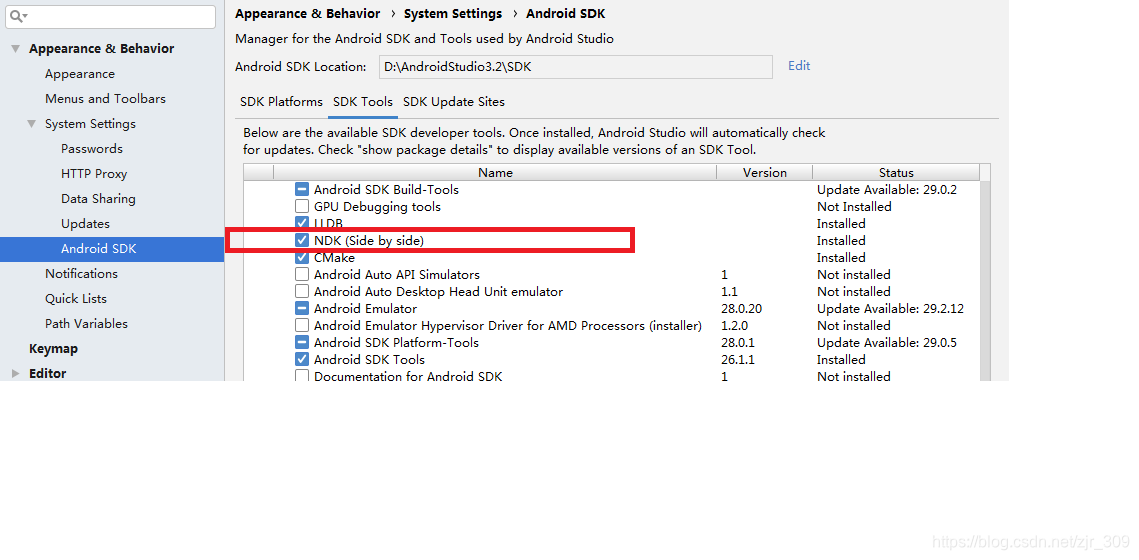Select the version cell '28.0.1'

[x=738, y=343]
